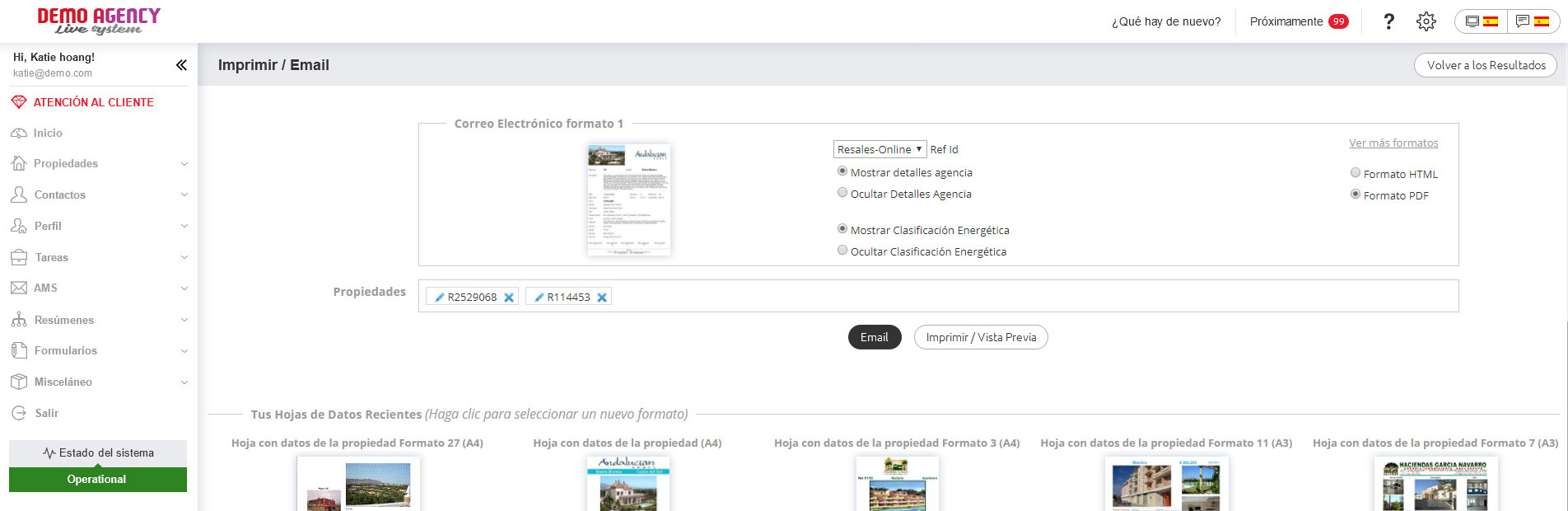The height and width of the screenshot is (511, 1568).
Task: Open Próximamente link
Action: (1286, 21)
